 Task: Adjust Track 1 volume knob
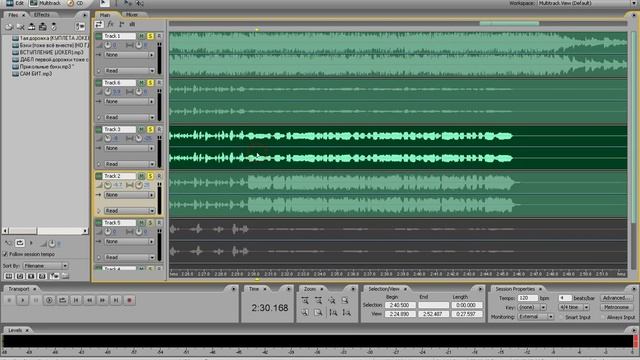[108, 45]
